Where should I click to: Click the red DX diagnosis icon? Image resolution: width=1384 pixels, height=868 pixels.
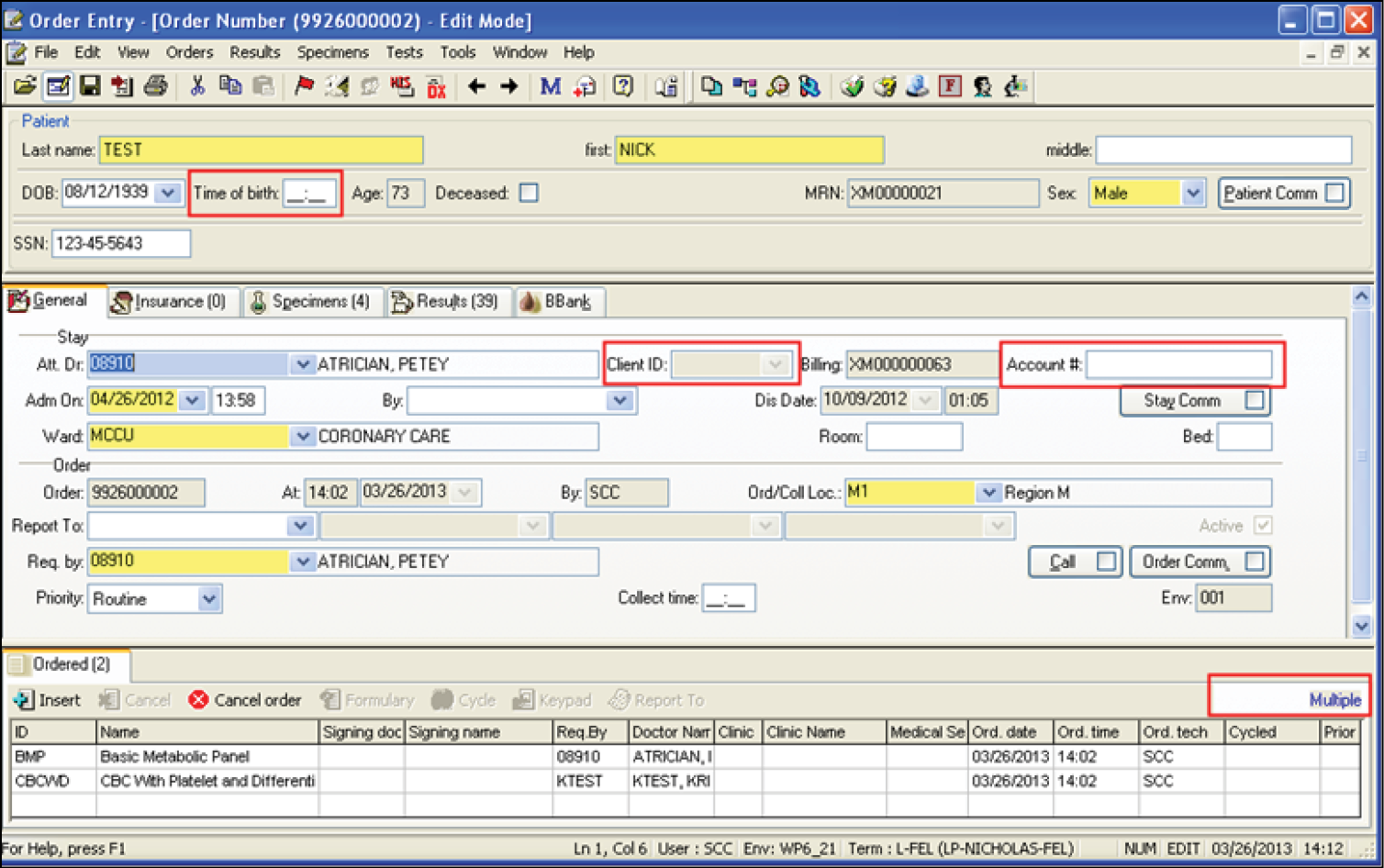[437, 88]
